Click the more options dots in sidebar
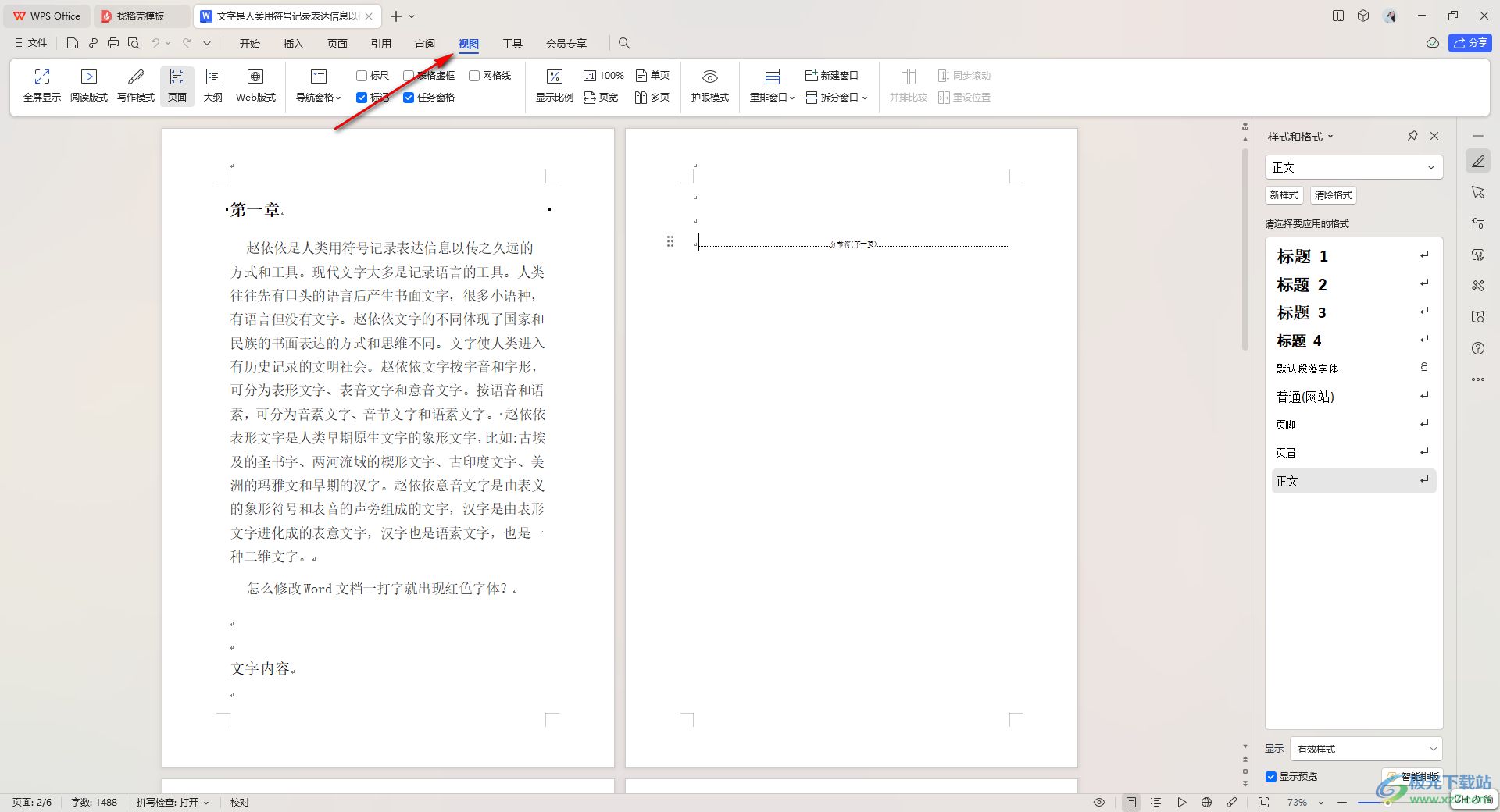The height and width of the screenshot is (812, 1500). point(1478,379)
